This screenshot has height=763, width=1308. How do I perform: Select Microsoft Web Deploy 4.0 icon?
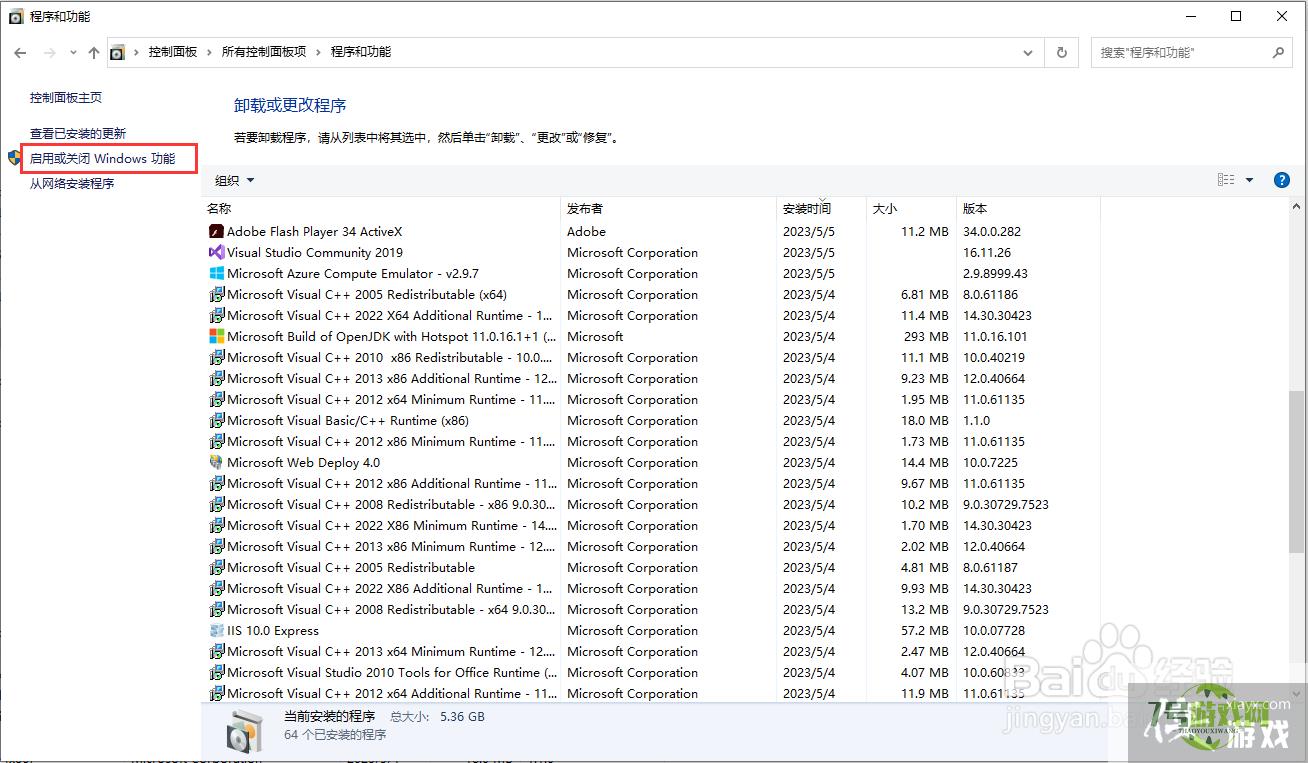click(216, 462)
